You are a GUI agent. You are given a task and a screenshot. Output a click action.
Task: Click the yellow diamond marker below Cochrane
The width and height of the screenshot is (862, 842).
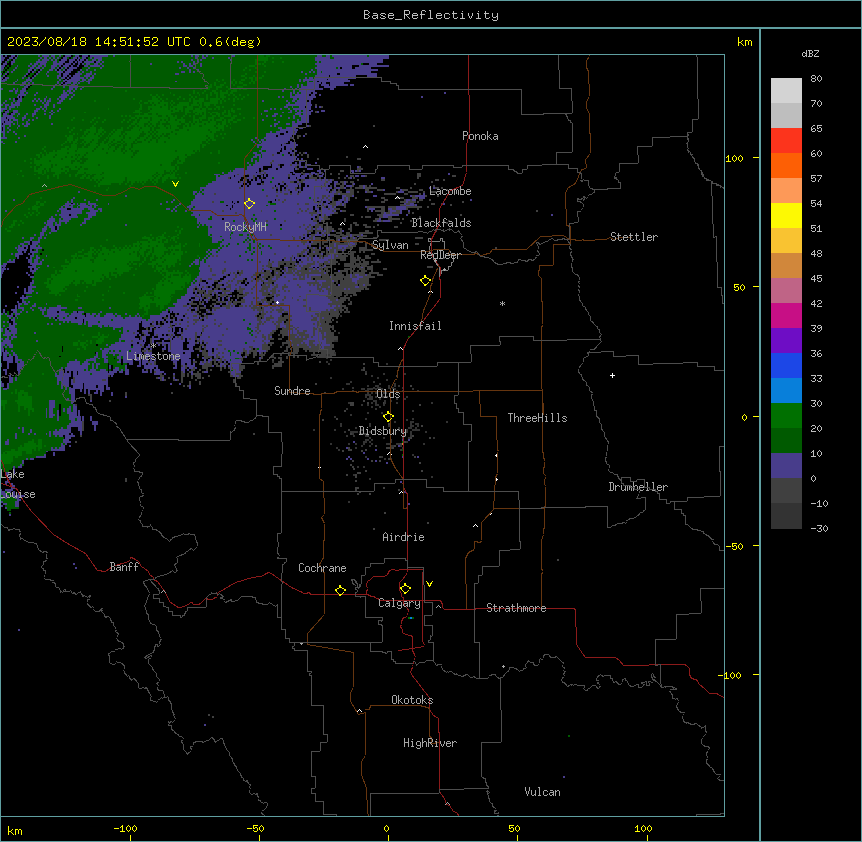point(340,590)
